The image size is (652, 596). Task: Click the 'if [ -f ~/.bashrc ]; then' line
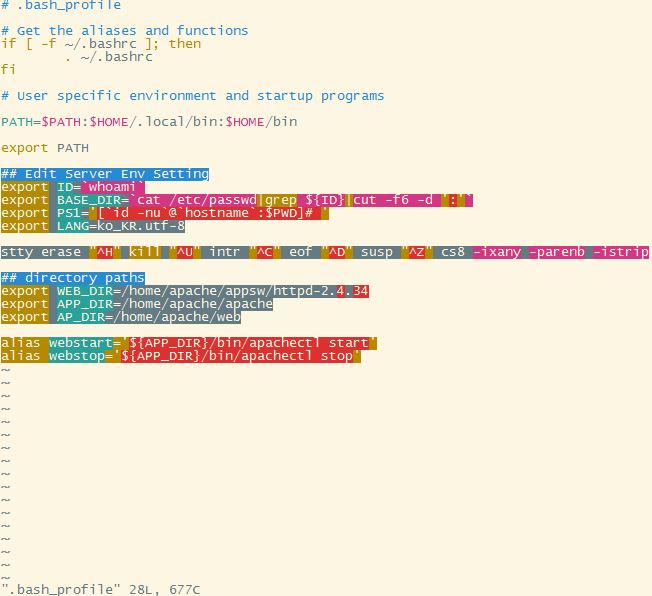coord(101,44)
